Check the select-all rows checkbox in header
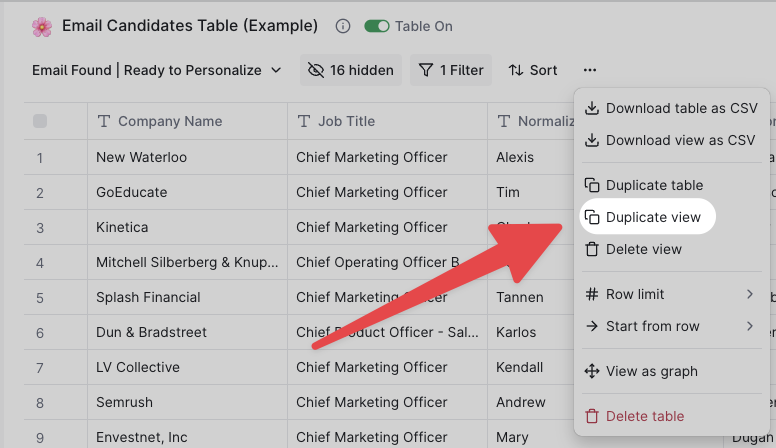This screenshot has width=776, height=448. [x=40, y=121]
